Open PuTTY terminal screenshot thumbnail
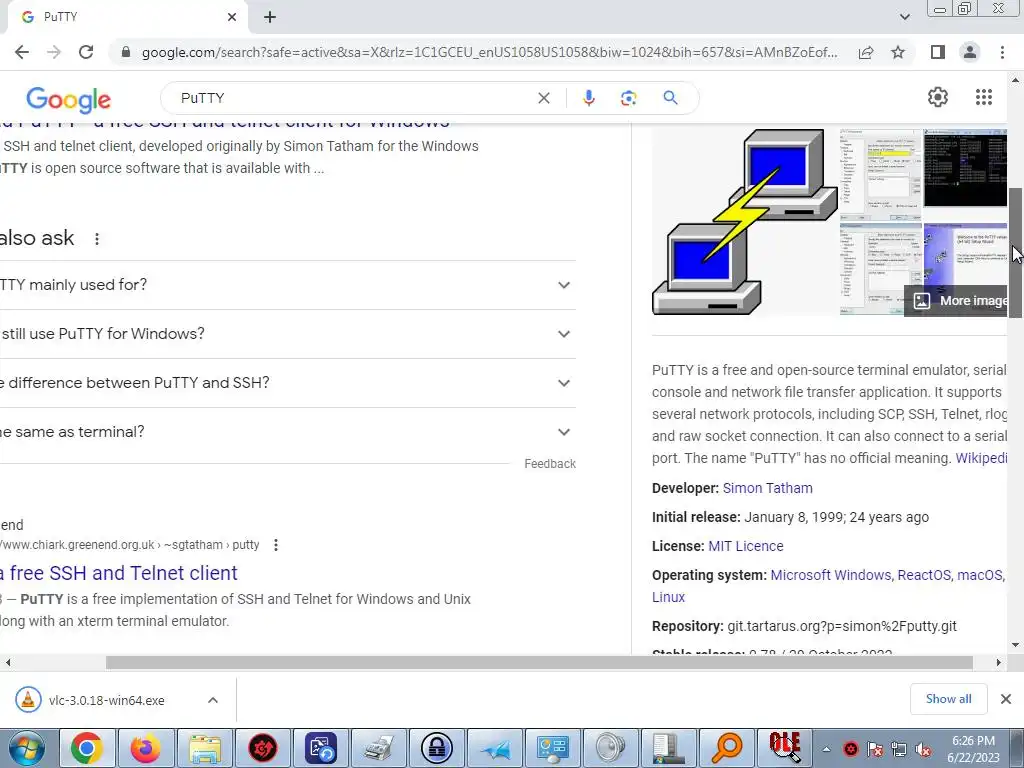1024x768 pixels. (x=965, y=168)
